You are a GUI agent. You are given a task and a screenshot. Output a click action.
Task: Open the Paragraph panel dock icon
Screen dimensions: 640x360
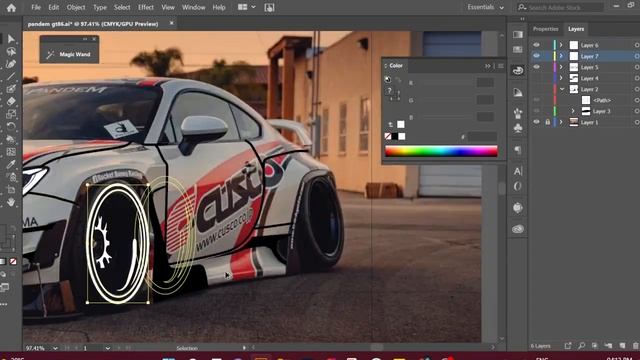(x=518, y=150)
